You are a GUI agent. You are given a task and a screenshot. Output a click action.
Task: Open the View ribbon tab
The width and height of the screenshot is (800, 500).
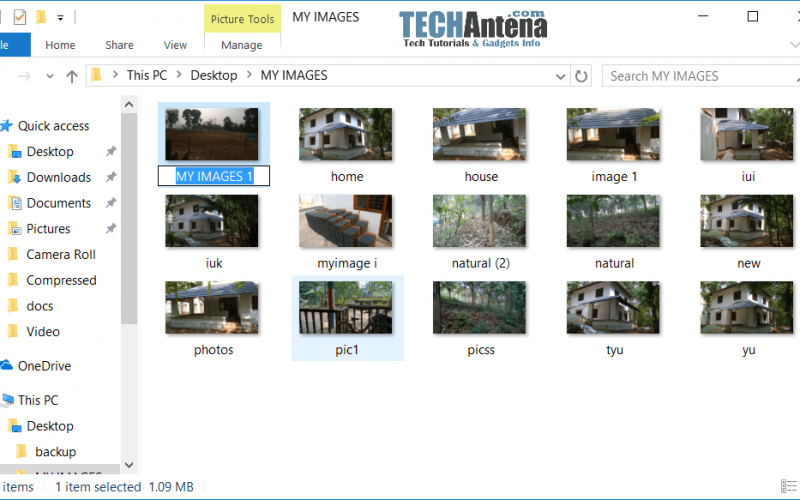(x=175, y=45)
